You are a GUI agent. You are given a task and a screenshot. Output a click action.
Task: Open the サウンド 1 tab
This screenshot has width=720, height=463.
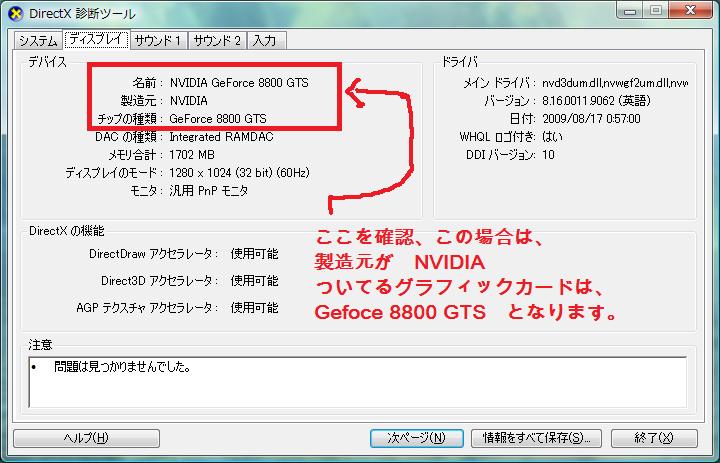pyautogui.click(x=158, y=41)
